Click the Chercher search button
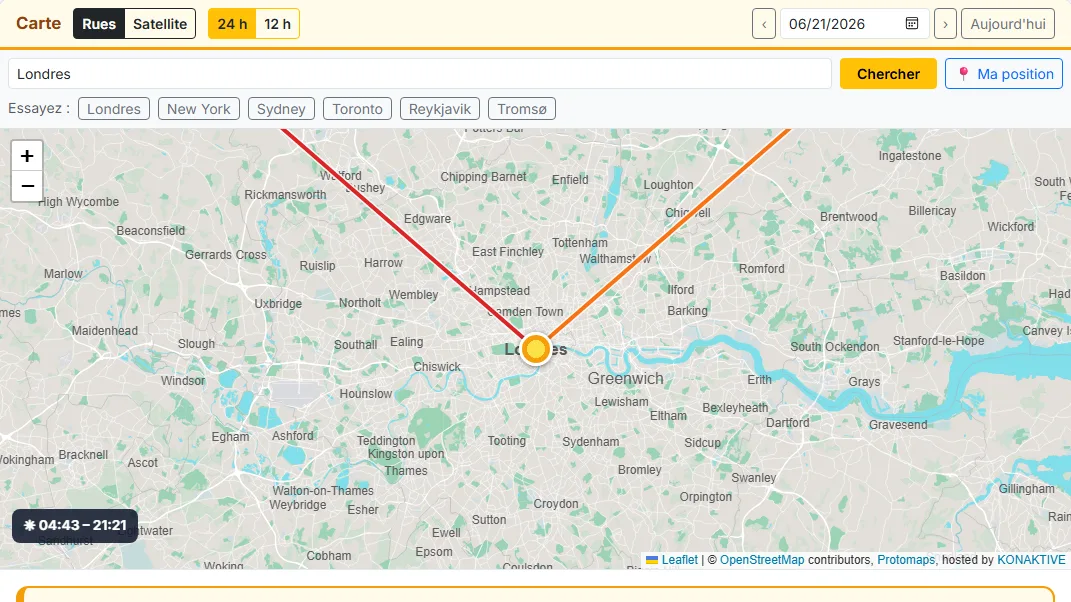1071x602 pixels. click(x=888, y=74)
